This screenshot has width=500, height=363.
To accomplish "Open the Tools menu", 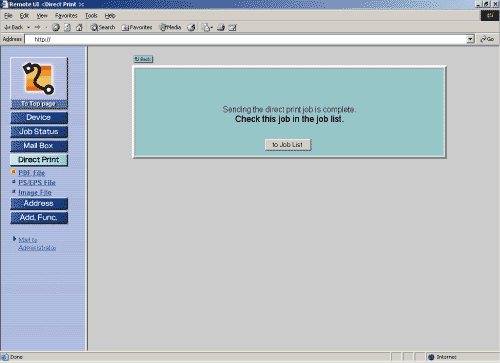I will (x=91, y=15).
